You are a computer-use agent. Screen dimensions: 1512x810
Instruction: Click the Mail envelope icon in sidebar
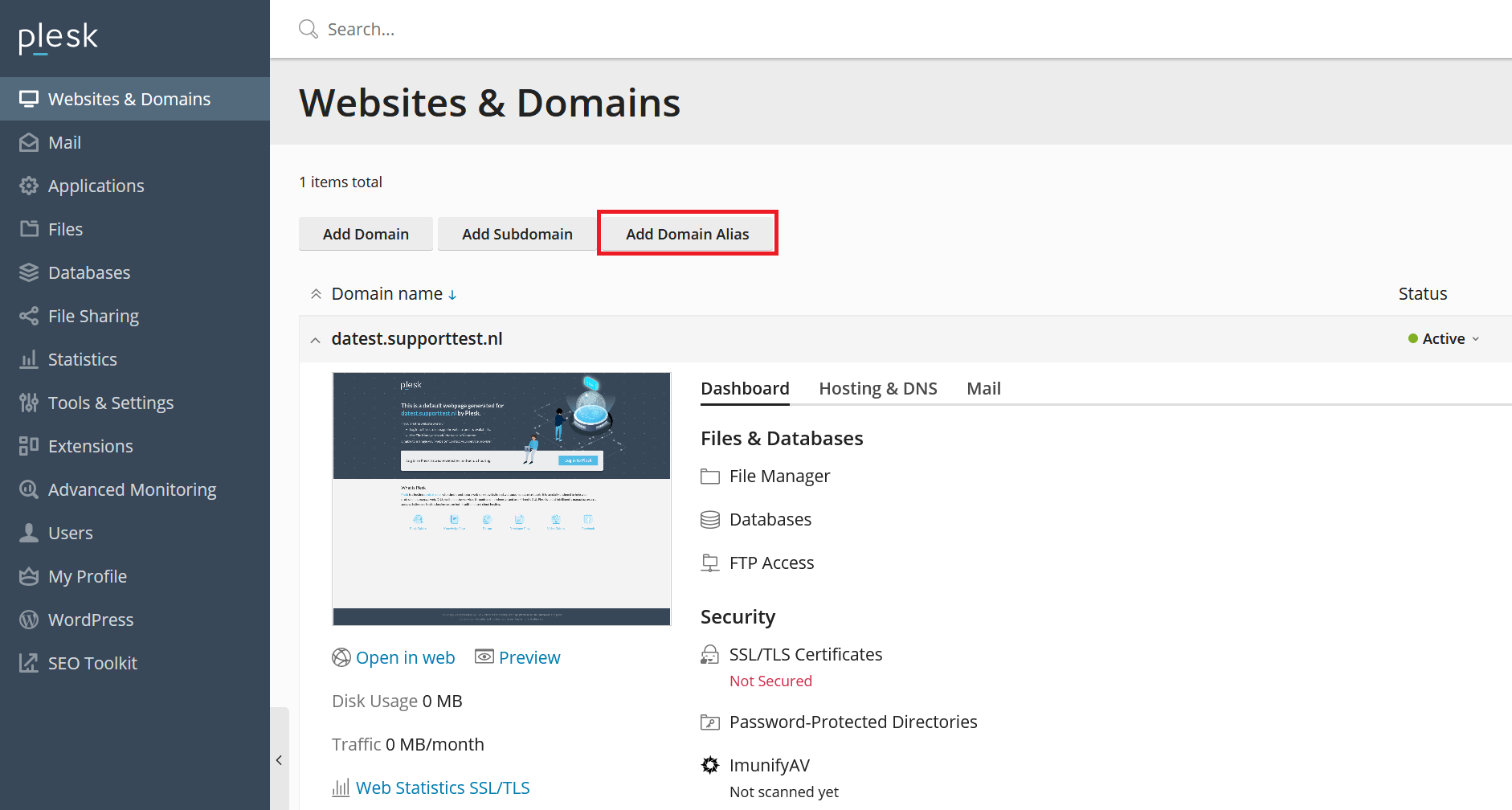pyautogui.click(x=29, y=142)
